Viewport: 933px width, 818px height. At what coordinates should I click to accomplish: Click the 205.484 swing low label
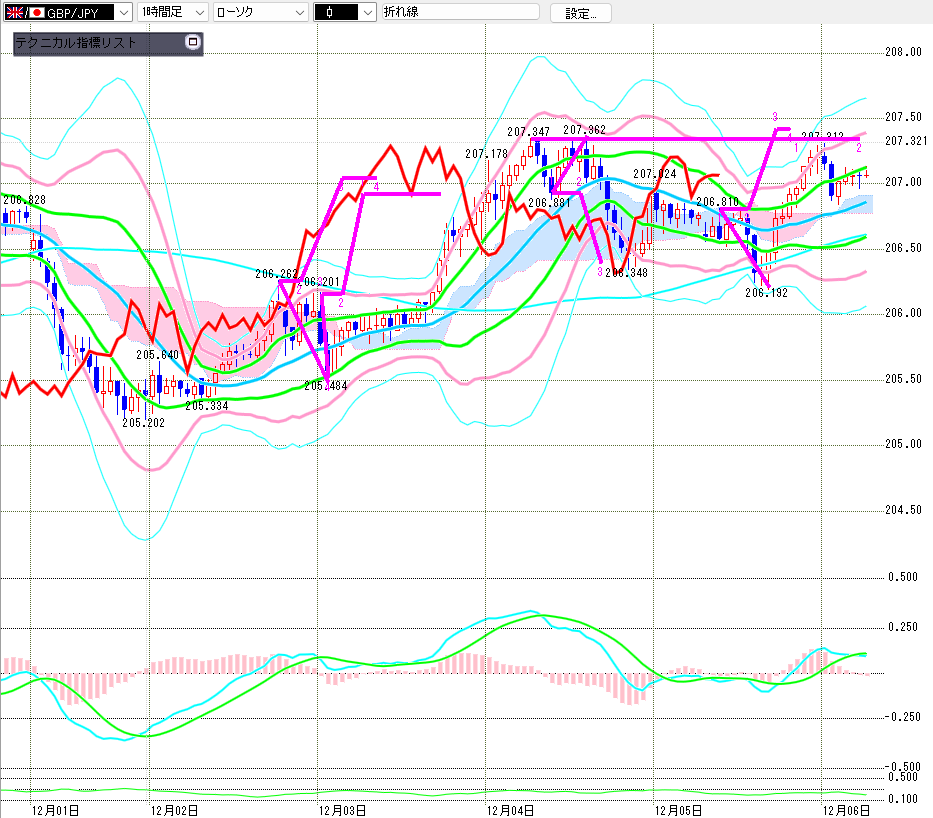325,386
